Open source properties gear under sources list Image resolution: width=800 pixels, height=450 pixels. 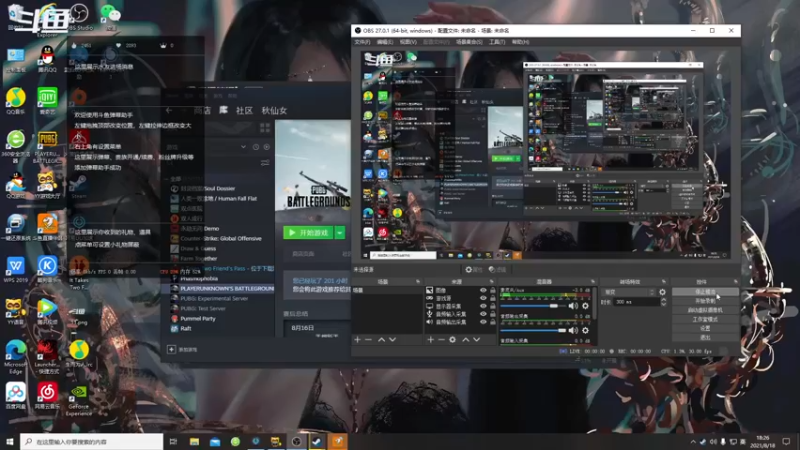(453, 340)
